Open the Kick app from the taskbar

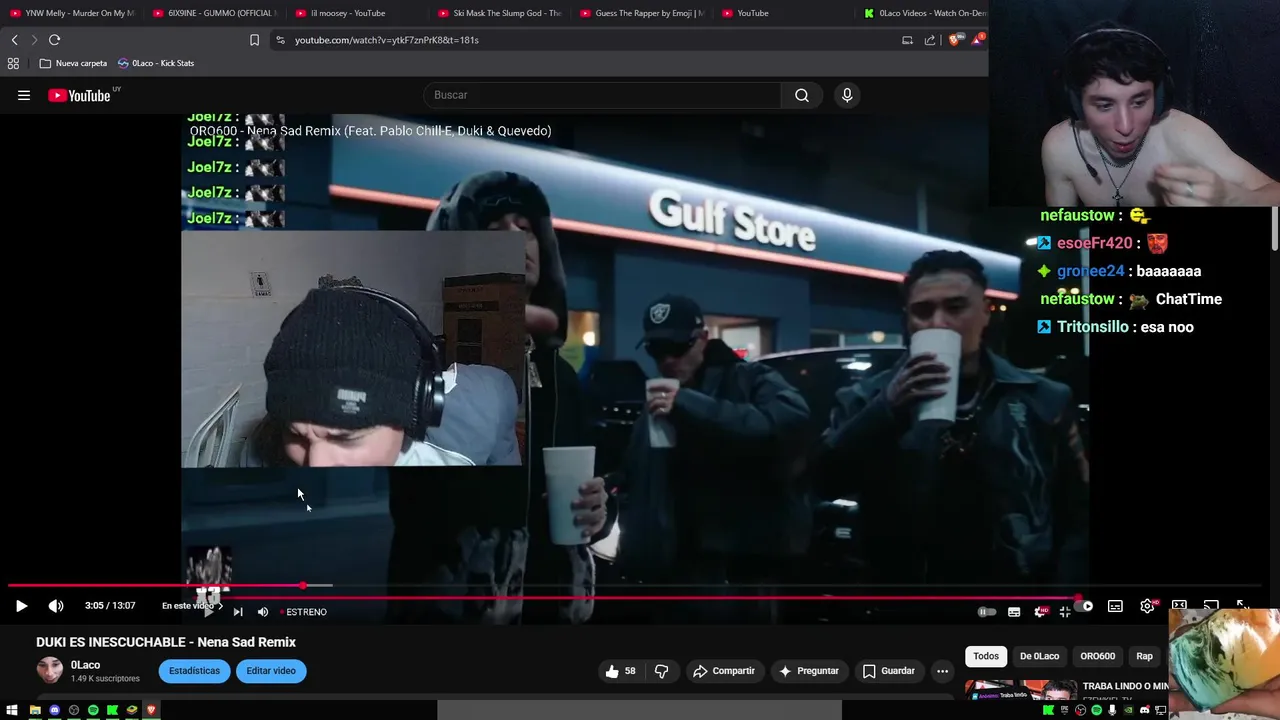pos(113,710)
